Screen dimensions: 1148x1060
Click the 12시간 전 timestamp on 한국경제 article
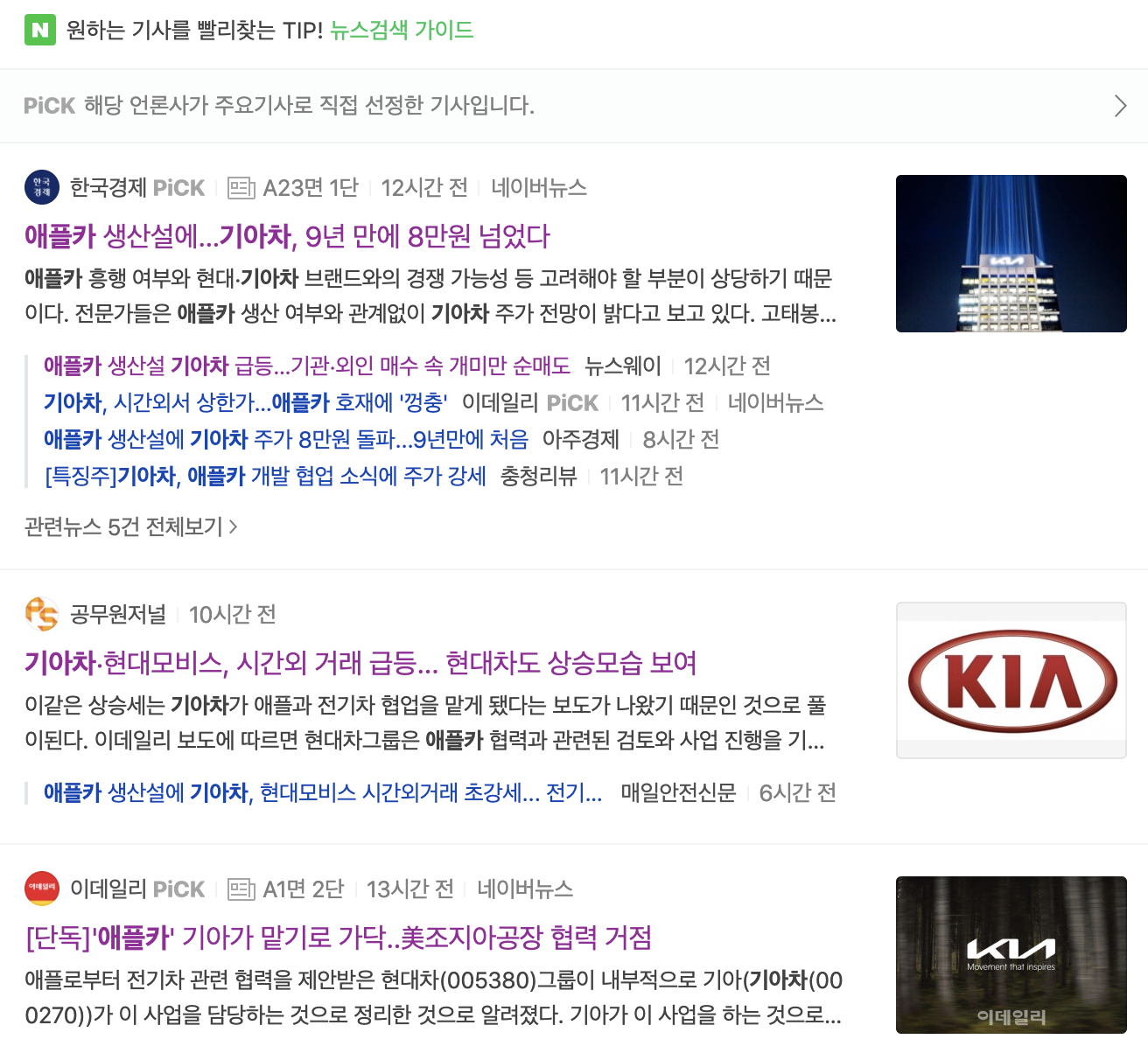pos(424,188)
